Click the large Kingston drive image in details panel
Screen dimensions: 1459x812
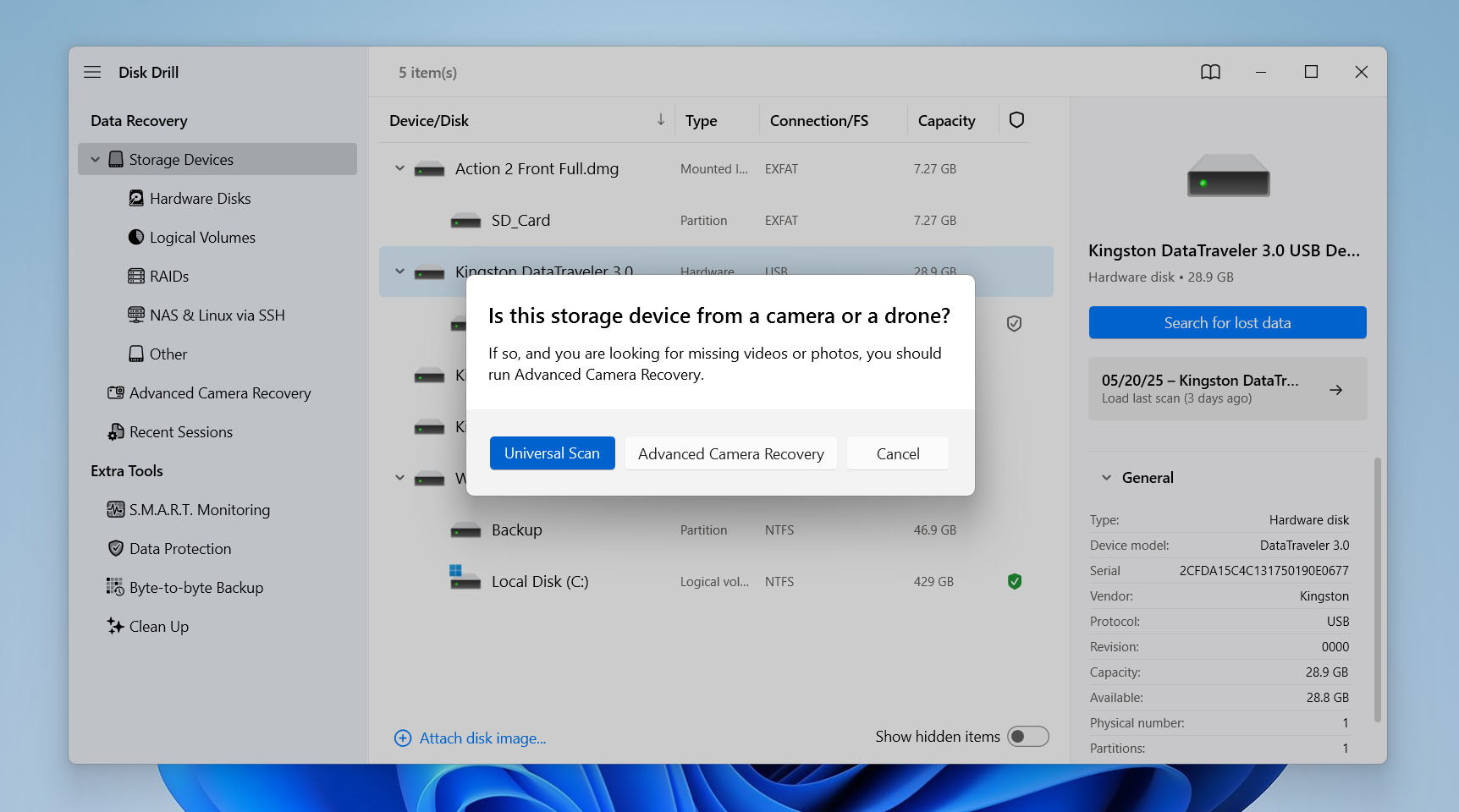pyautogui.click(x=1228, y=175)
